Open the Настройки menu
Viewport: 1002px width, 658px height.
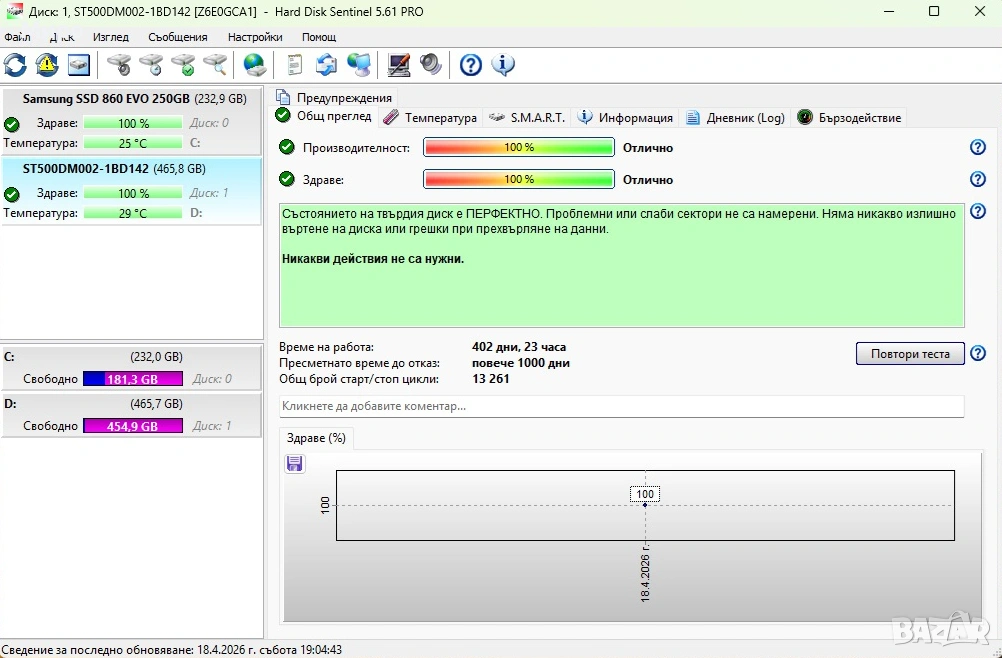coord(255,37)
